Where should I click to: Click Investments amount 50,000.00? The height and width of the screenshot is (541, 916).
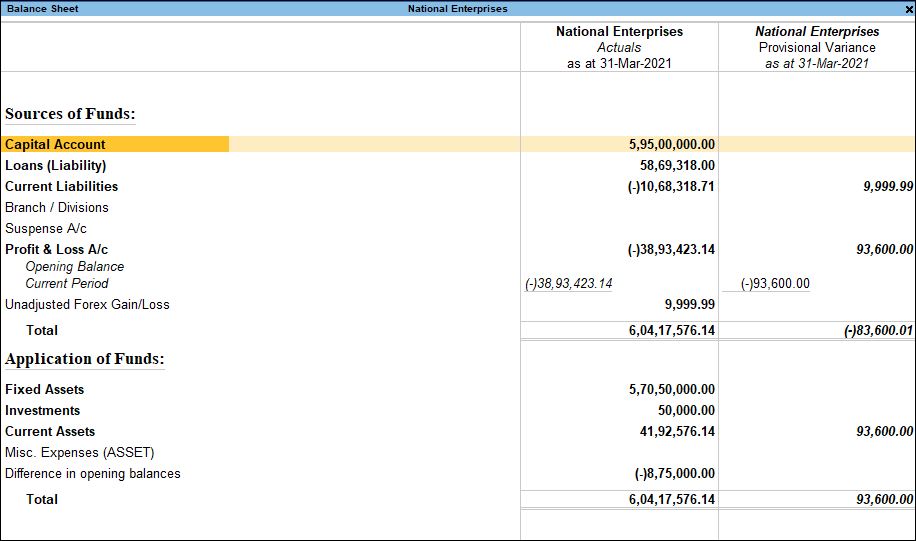(x=686, y=410)
